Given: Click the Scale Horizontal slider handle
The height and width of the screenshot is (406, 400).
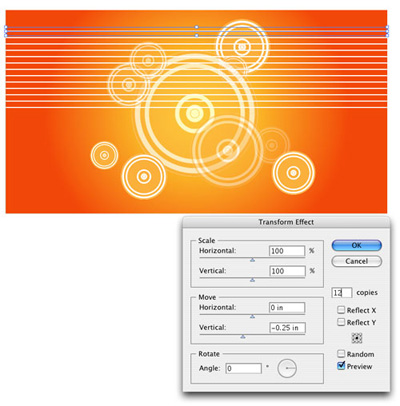Looking at the screenshot, I should (x=252, y=260).
